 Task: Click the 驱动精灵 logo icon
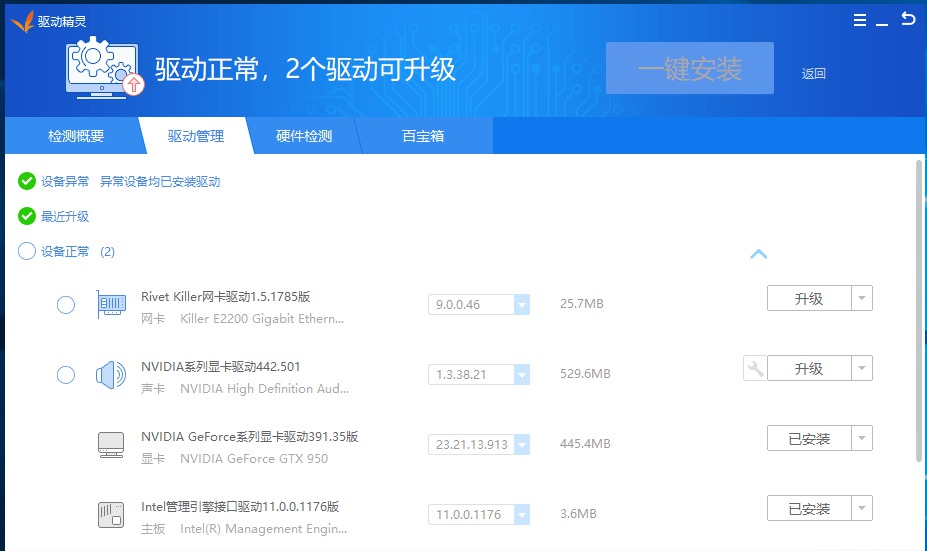click(x=22, y=21)
